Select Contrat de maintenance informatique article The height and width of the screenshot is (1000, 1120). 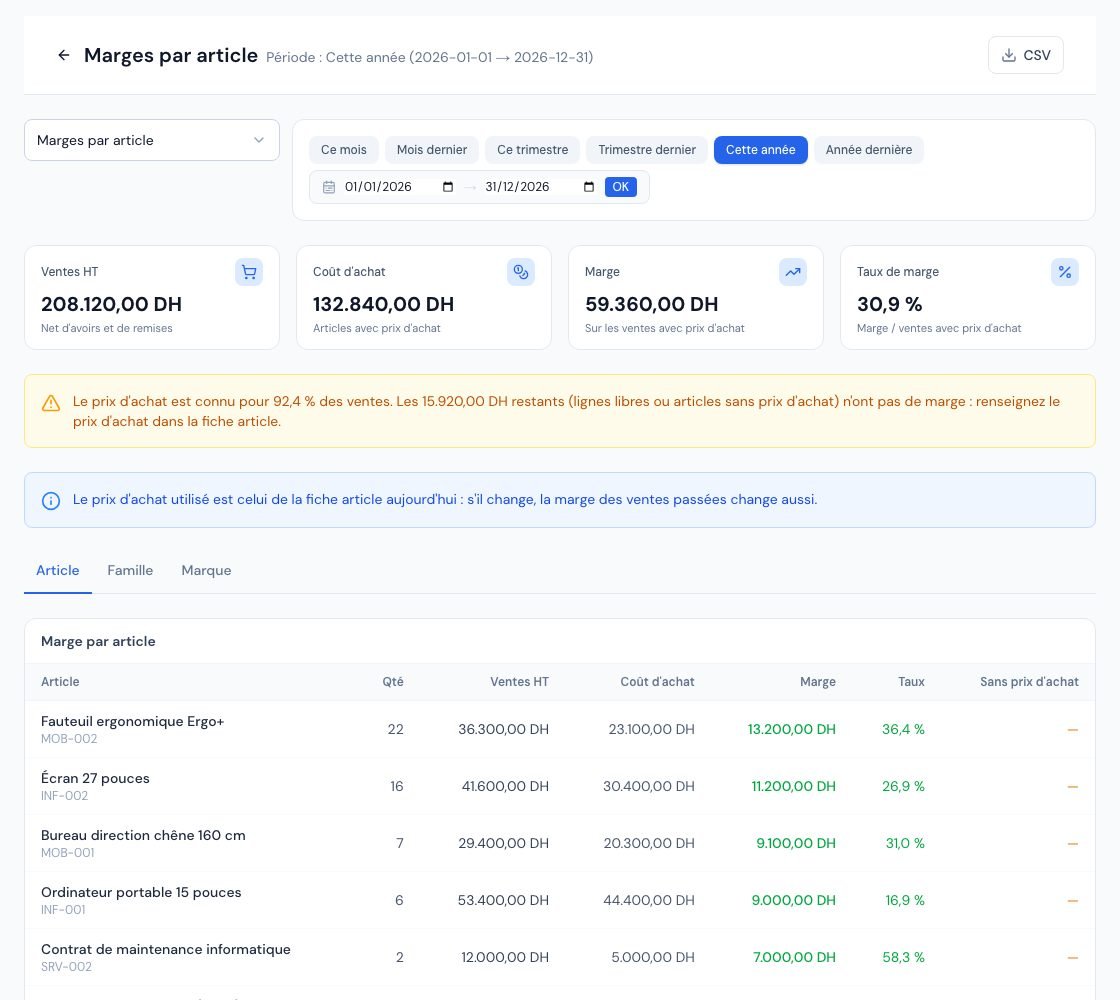click(166, 950)
